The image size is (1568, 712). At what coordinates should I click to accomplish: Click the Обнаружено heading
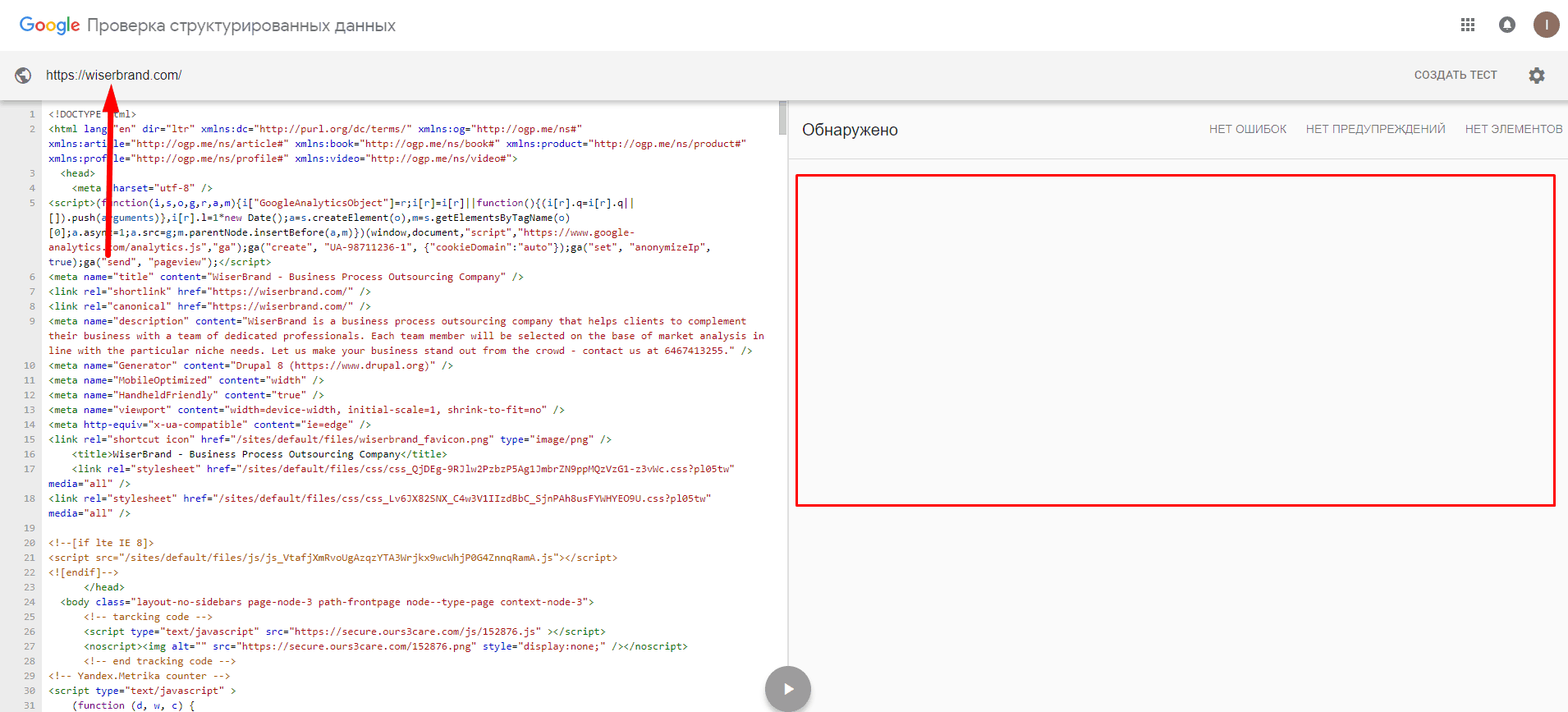850,130
